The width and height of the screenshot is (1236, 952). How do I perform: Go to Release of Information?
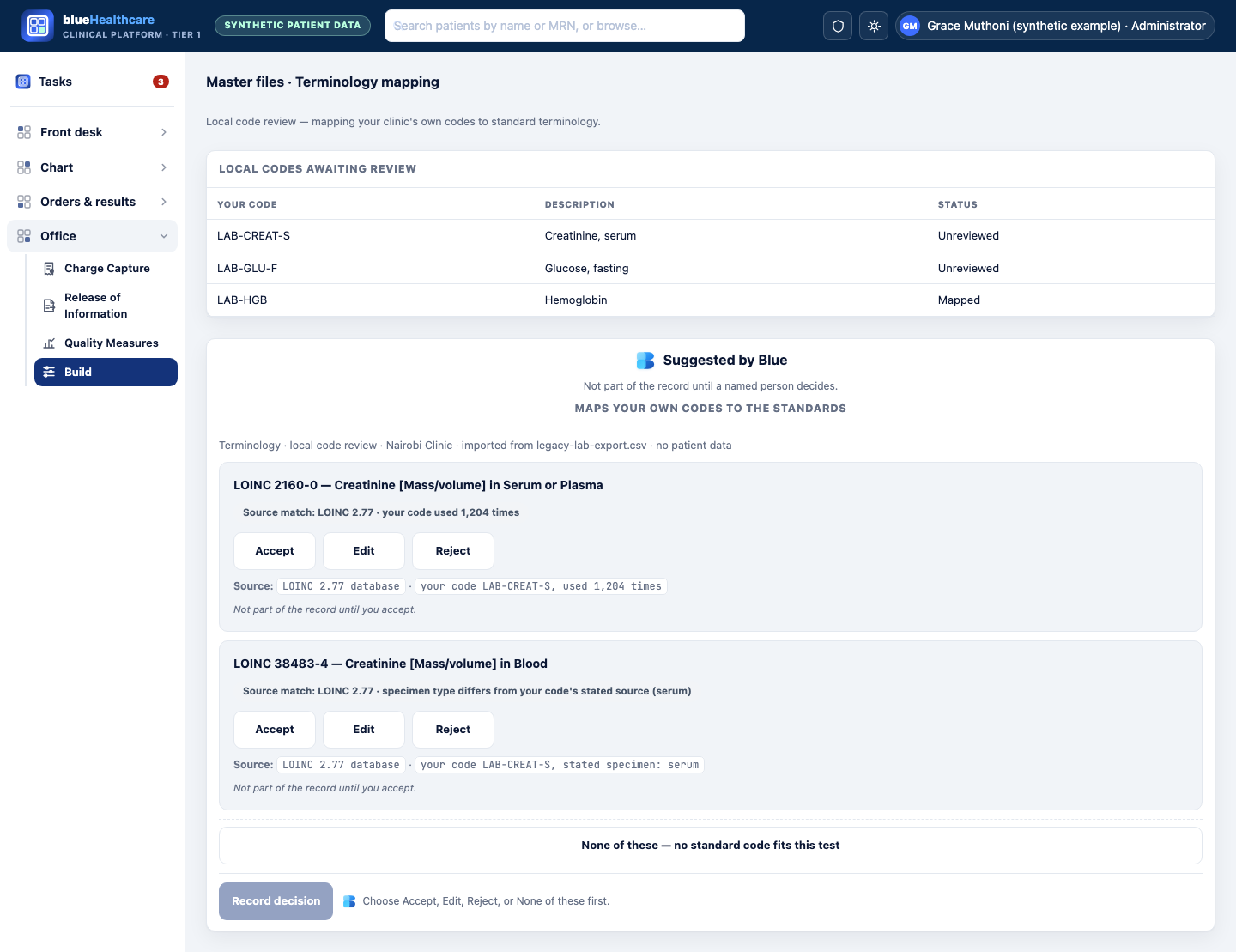106,306
